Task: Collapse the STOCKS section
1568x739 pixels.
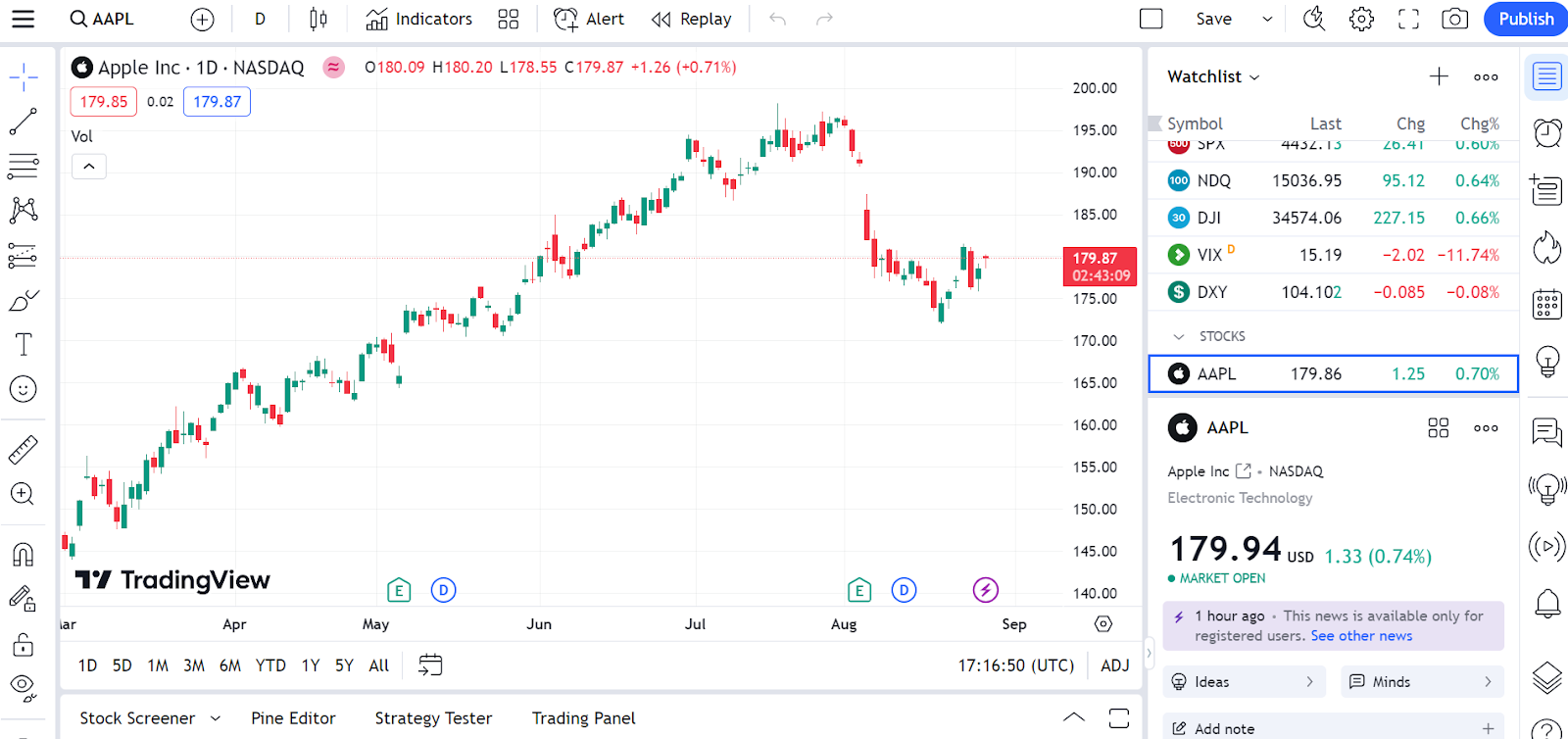Action: coord(1179,336)
